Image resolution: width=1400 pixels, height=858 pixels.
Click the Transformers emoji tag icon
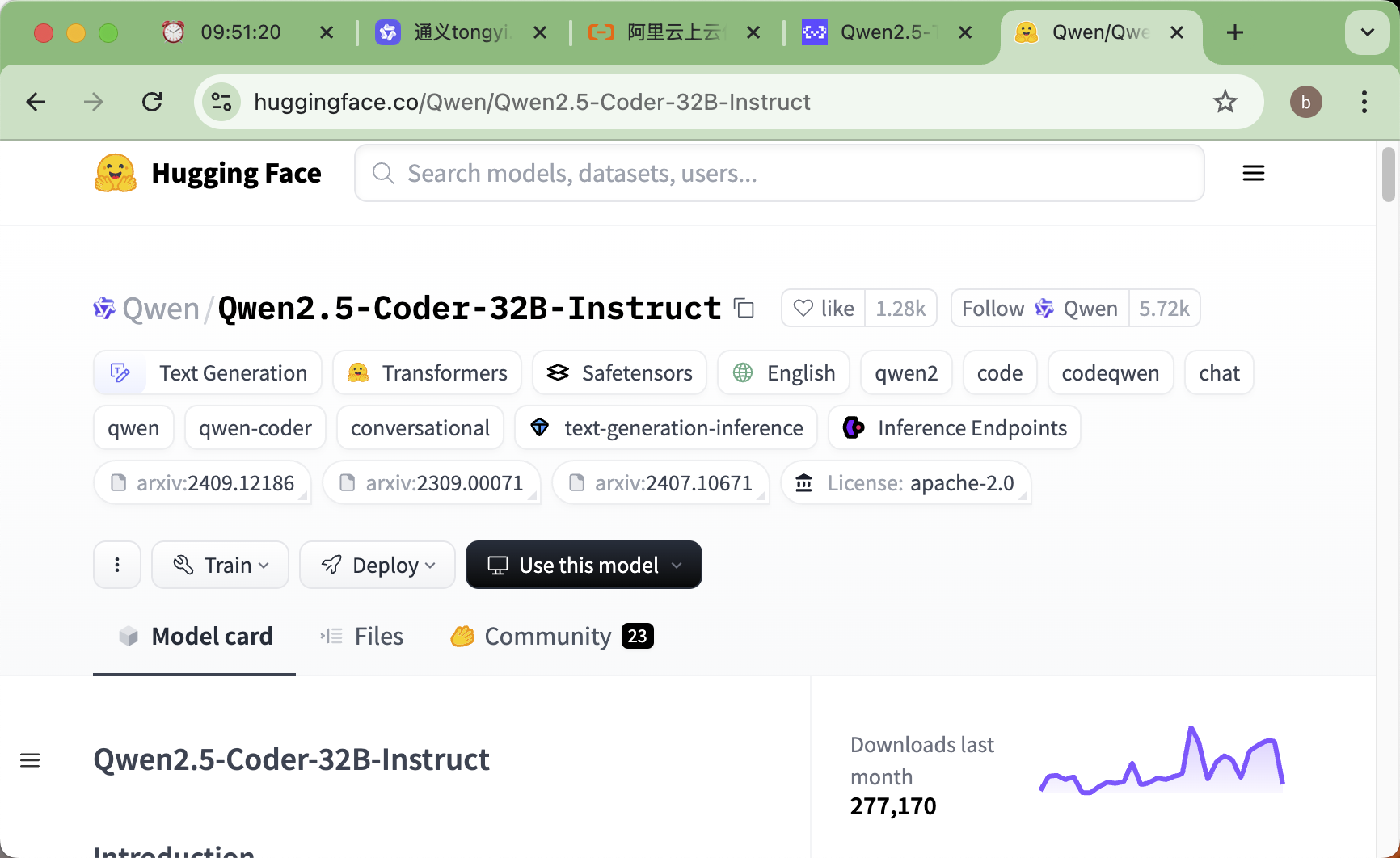tap(356, 372)
